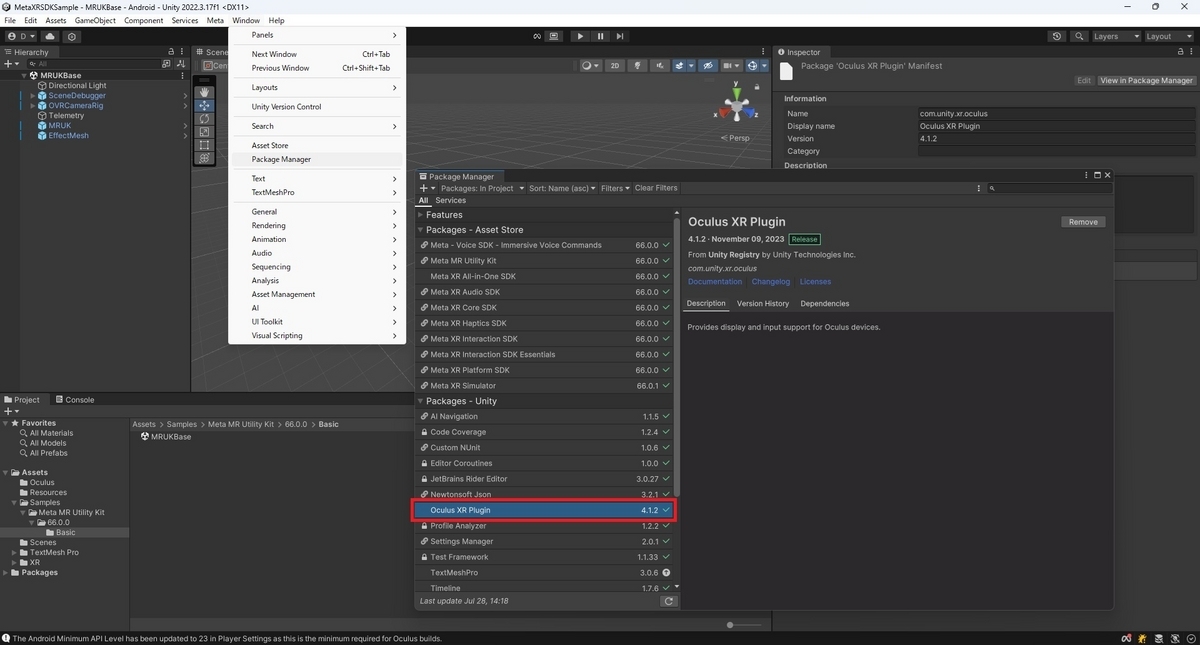The image size is (1200, 645).
Task: Open the Rendering submenu
Action: pos(315,226)
